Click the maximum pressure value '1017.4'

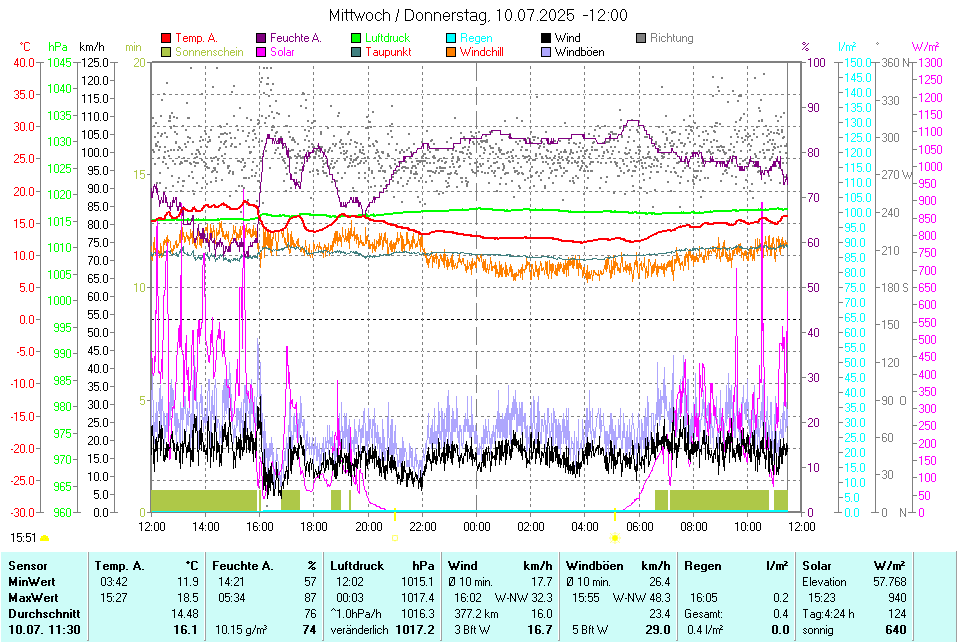pyautogui.click(x=418, y=598)
